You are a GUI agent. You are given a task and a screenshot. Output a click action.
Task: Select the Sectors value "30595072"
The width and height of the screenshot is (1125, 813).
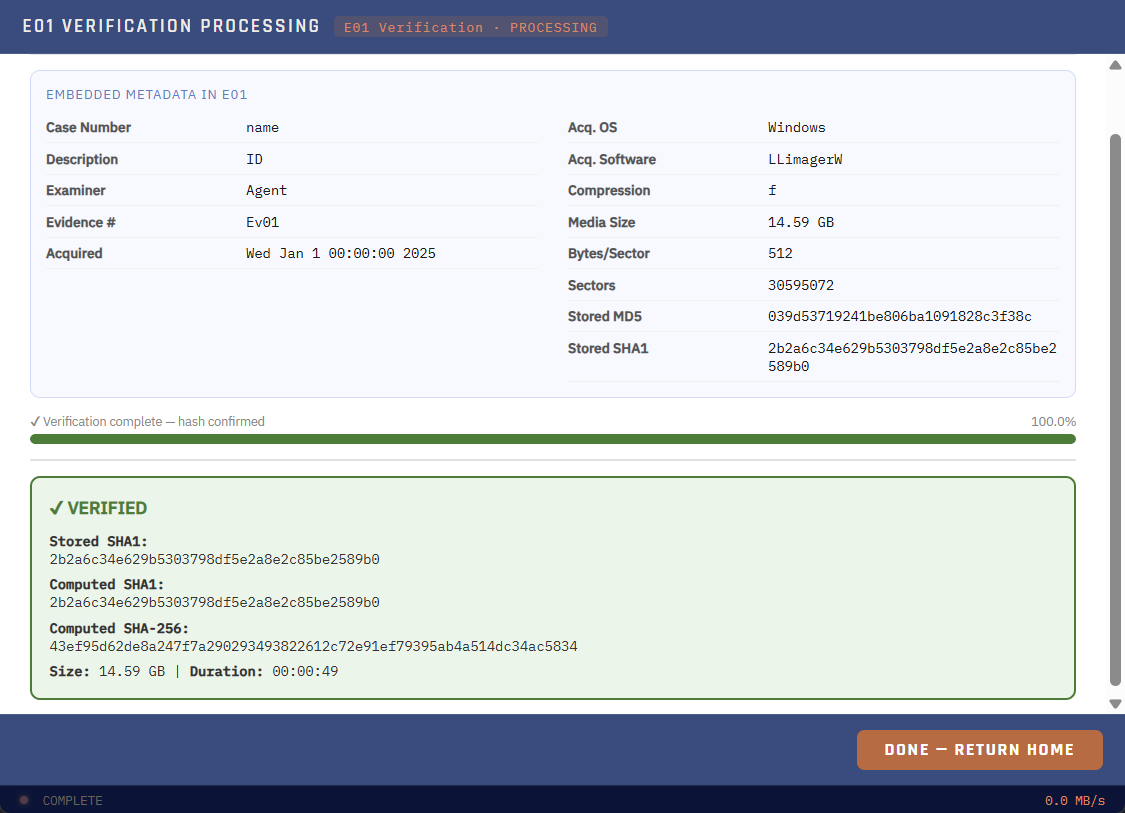coord(801,286)
